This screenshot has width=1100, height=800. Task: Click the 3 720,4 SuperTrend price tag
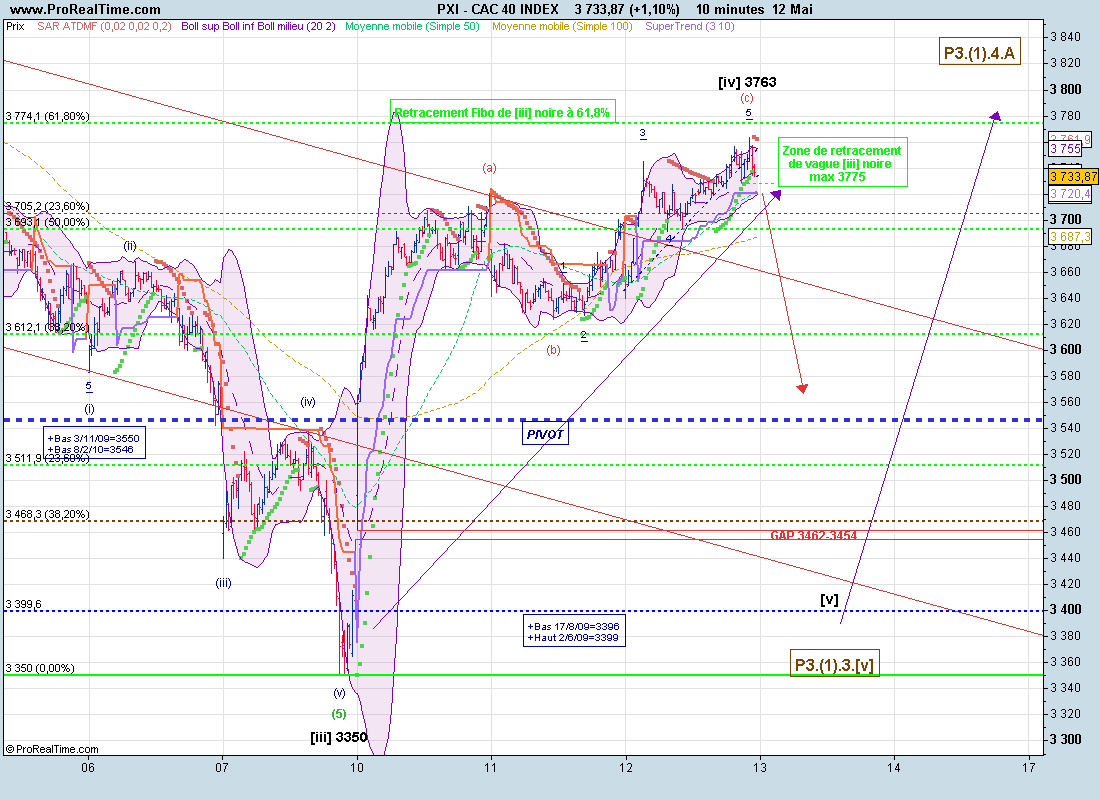(1071, 194)
